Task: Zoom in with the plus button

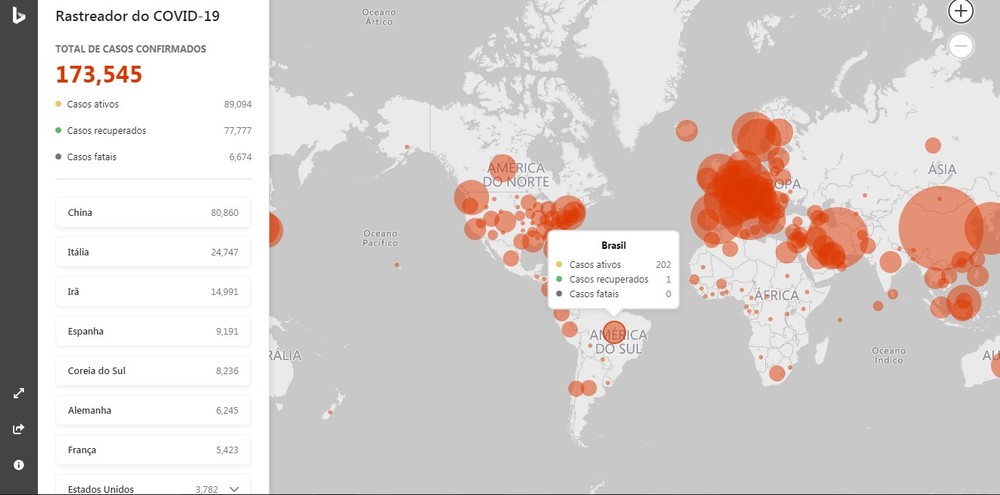Action: click(x=960, y=11)
